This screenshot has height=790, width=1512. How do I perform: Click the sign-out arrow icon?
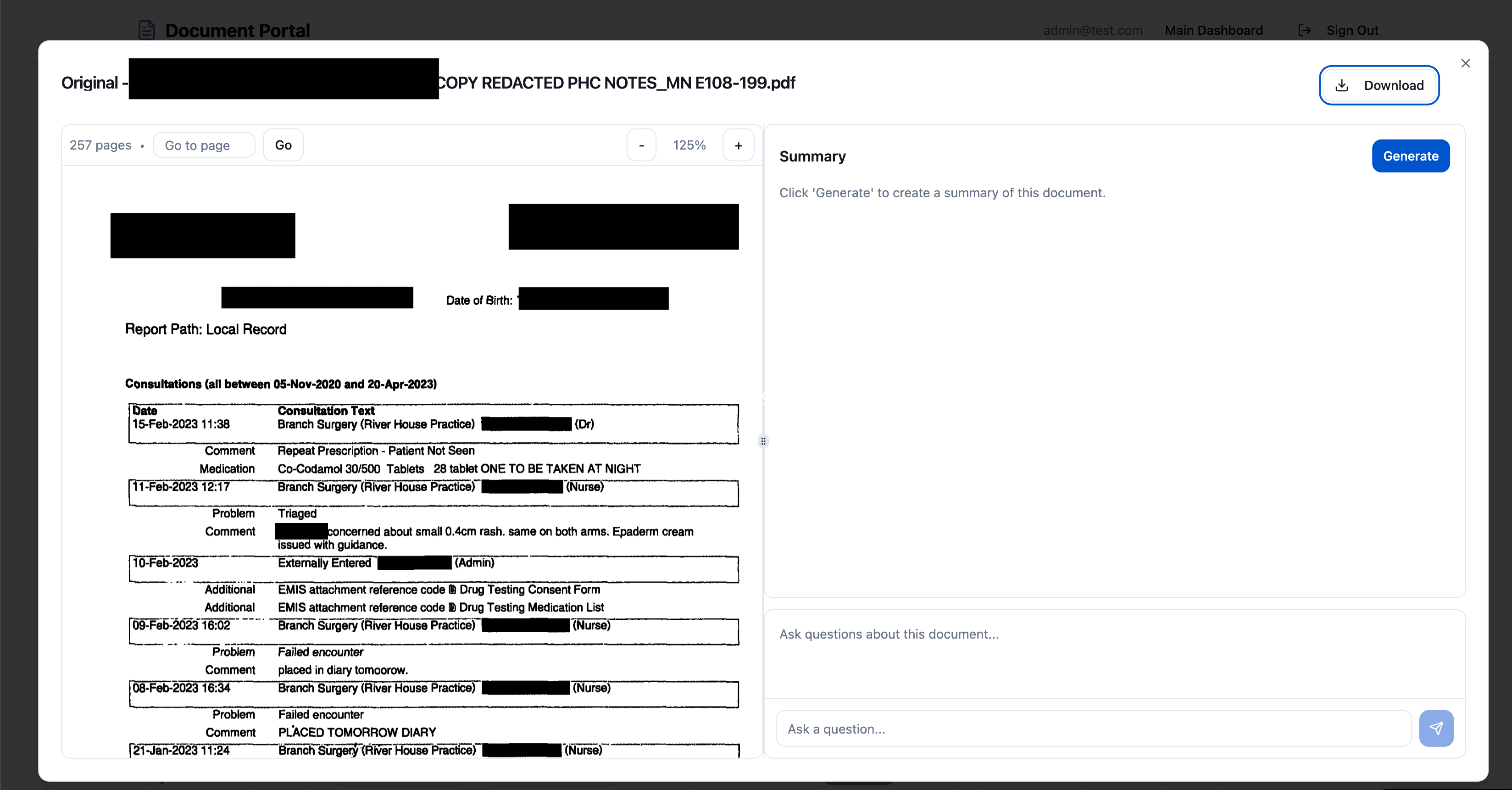1304,31
